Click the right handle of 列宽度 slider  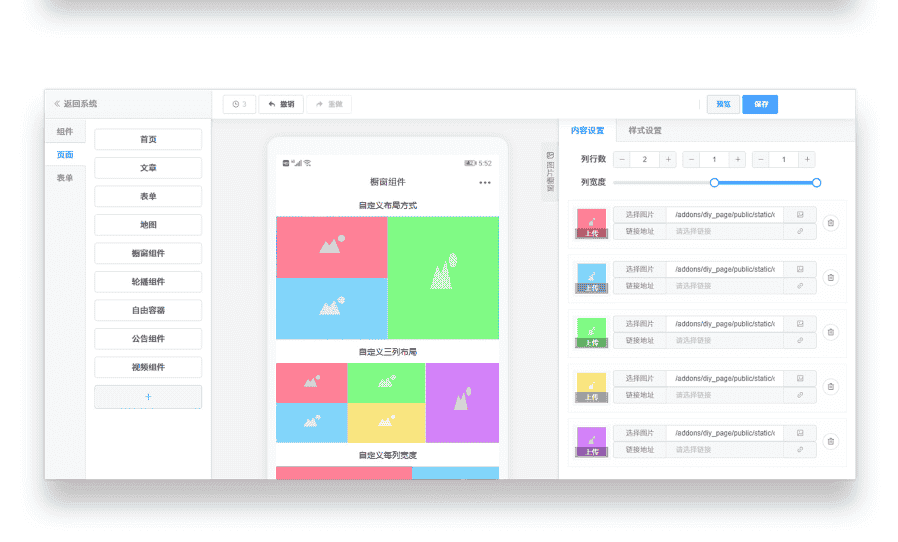(x=817, y=183)
